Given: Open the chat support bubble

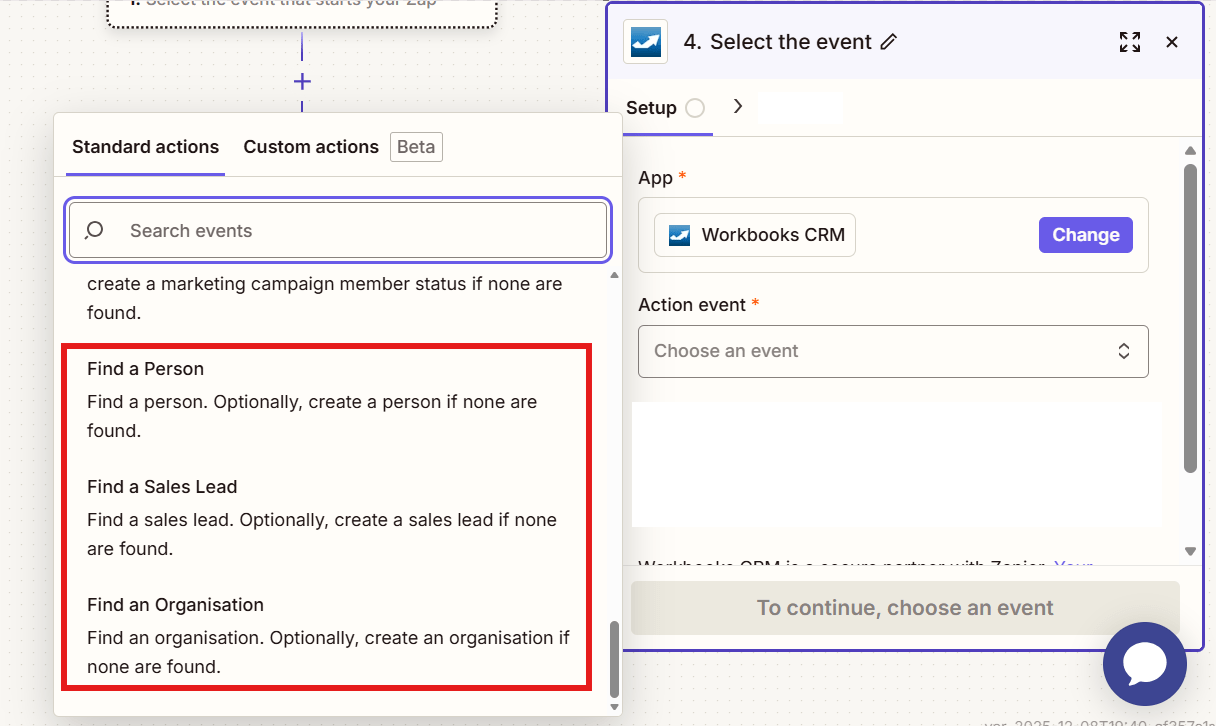Looking at the screenshot, I should pos(1144,664).
